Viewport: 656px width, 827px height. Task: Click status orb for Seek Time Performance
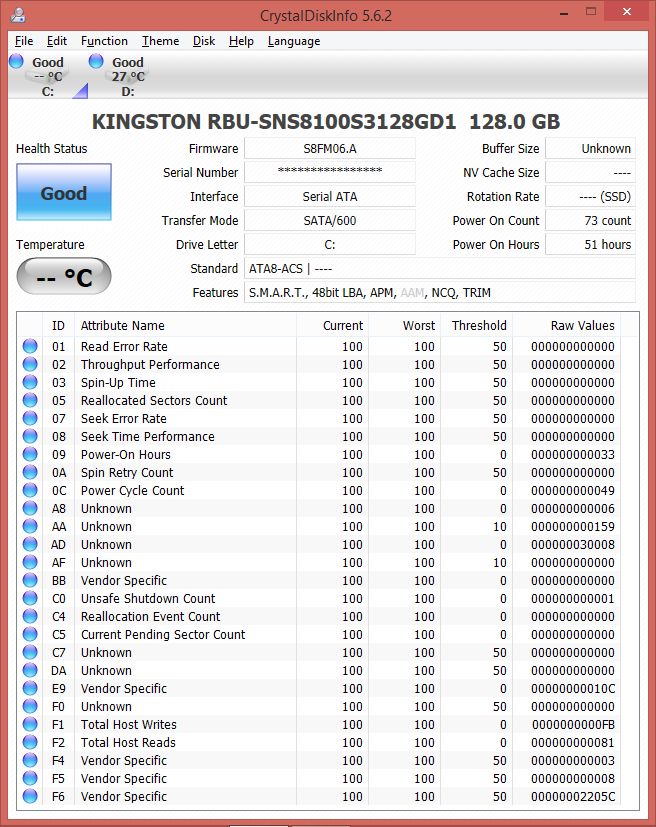[x=30, y=436]
